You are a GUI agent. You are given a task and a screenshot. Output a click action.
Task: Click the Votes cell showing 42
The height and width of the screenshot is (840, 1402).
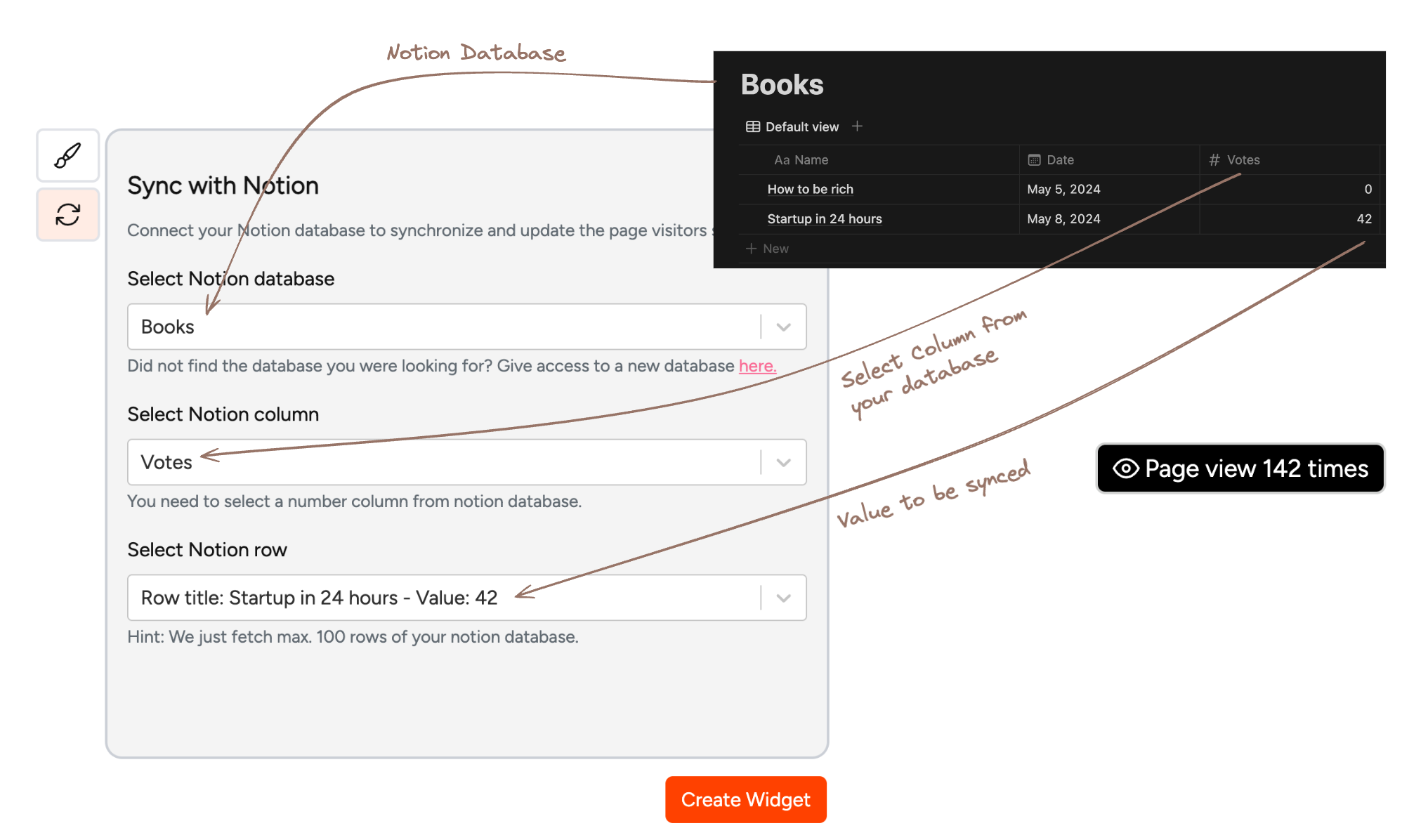[x=1363, y=219]
